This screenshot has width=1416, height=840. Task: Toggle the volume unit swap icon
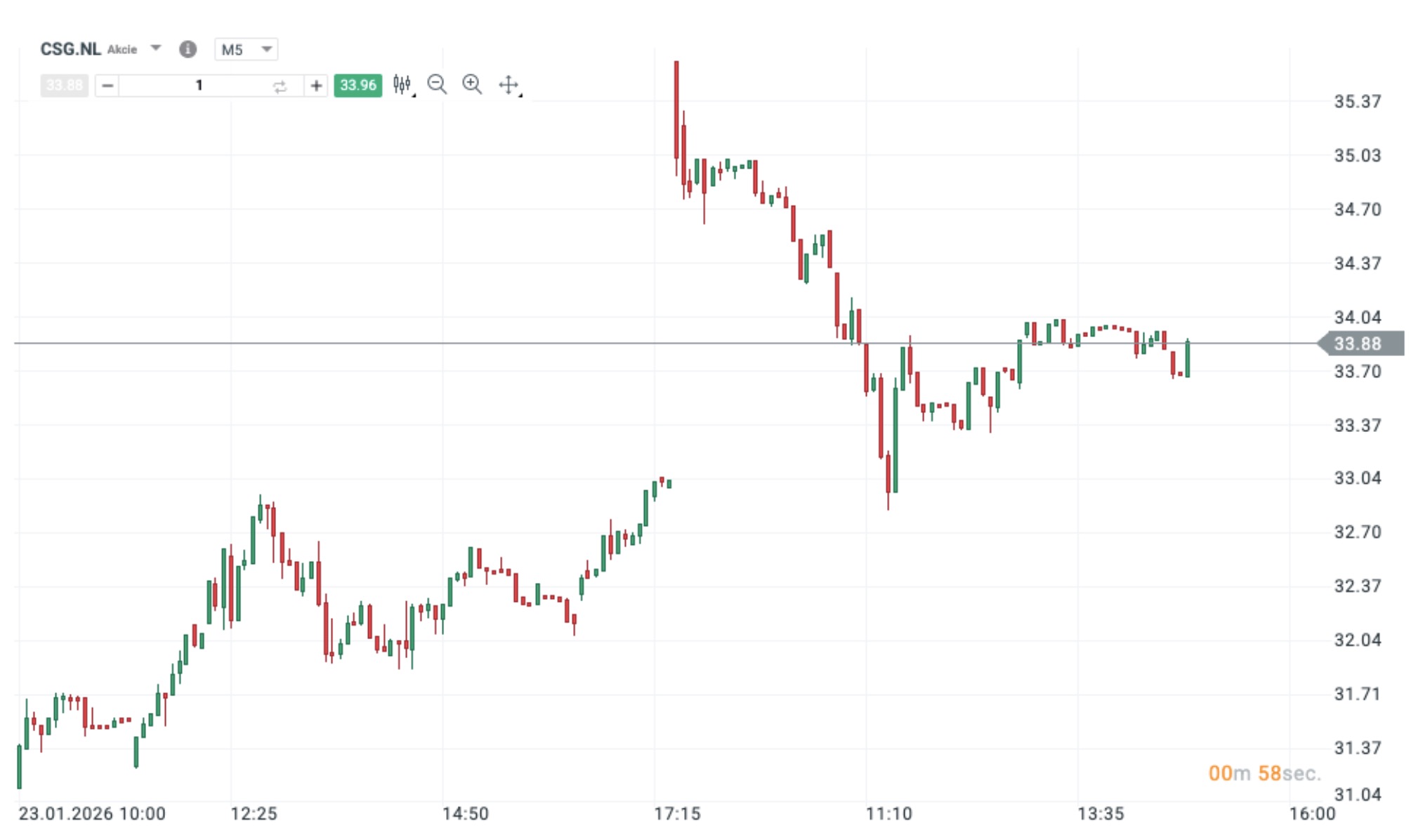tap(280, 86)
